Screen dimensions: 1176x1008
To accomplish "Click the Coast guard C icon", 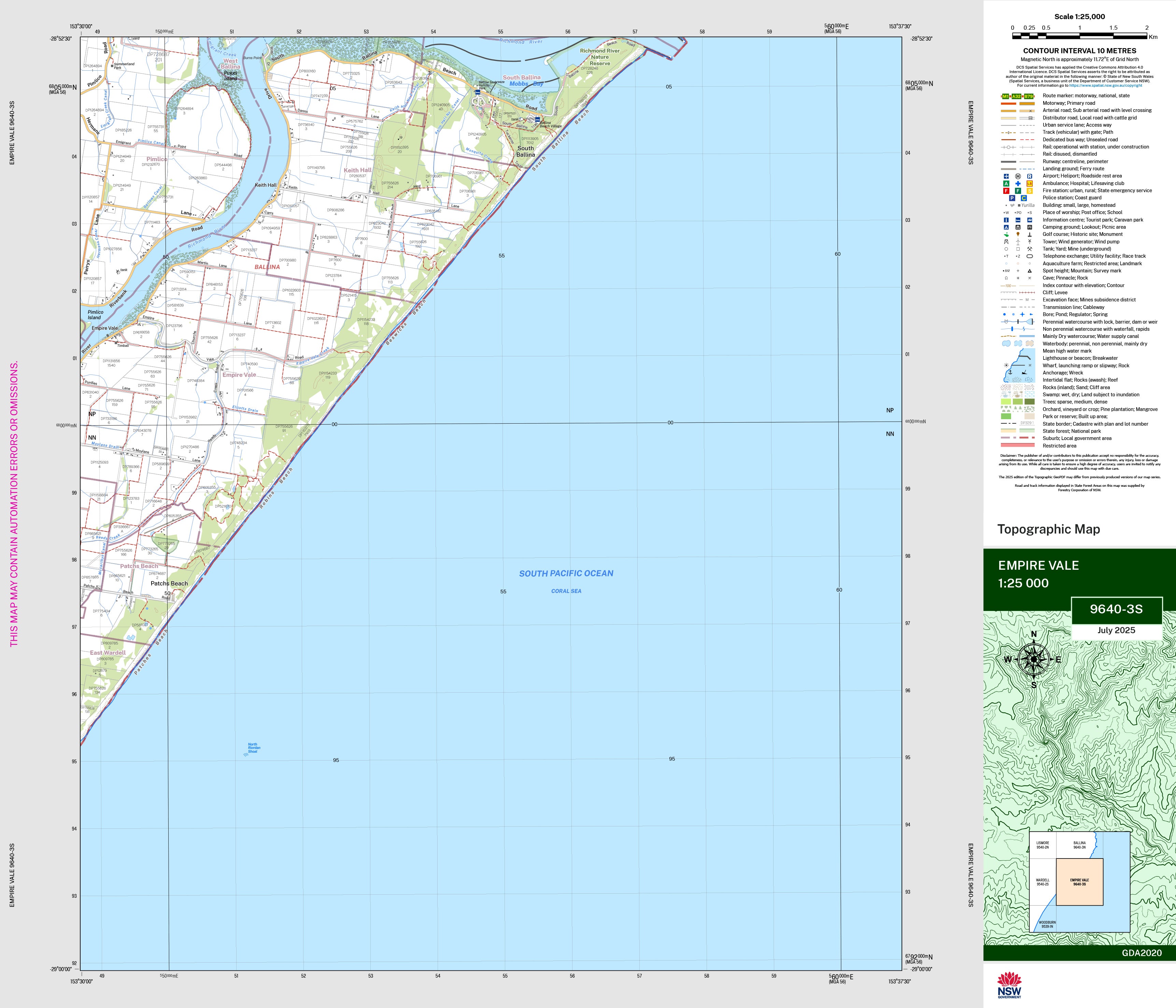I will tap(1024, 198).
